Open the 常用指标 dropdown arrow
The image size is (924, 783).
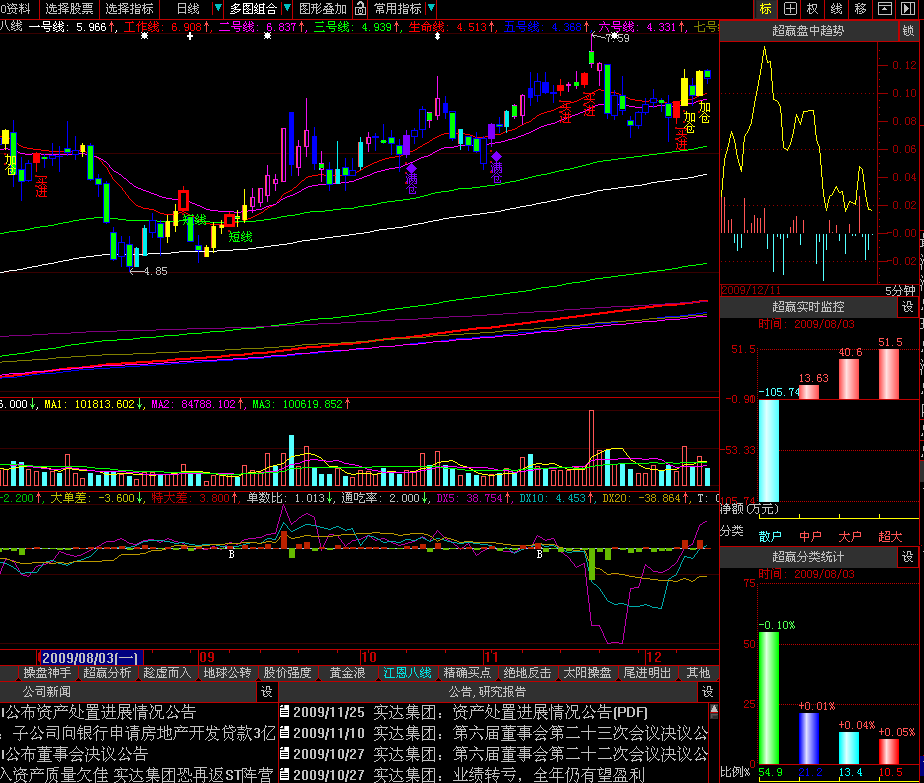pyautogui.click(x=431, y=8)
